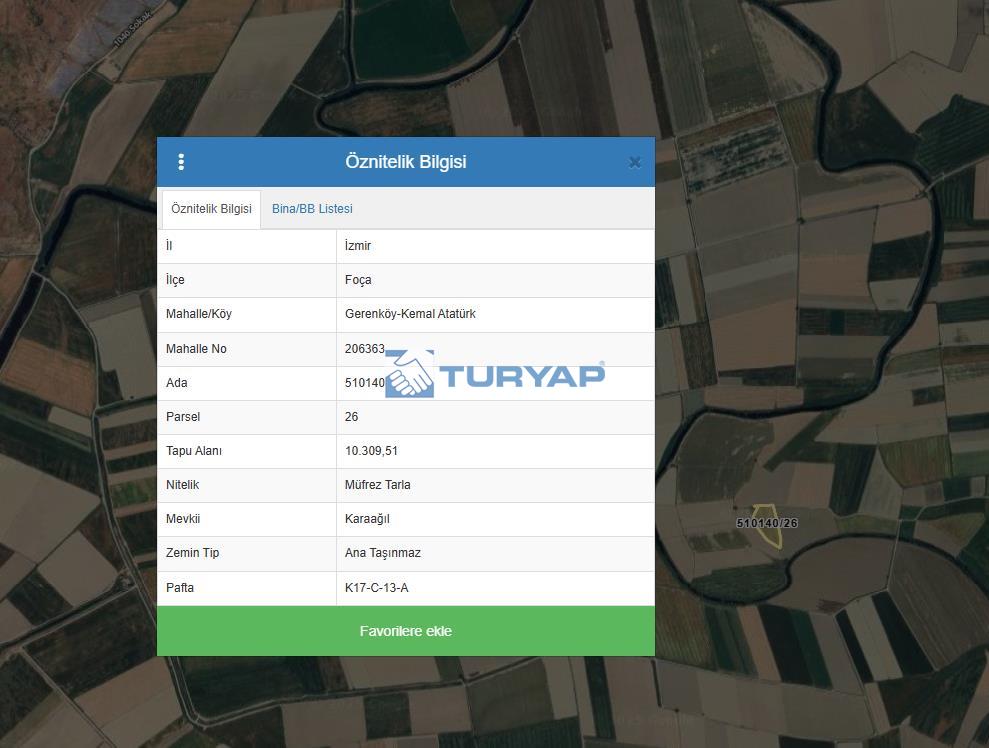Click the Tapu Alanı row label
The height and width of the screenshot is (748, 989).
click(194, 451)
